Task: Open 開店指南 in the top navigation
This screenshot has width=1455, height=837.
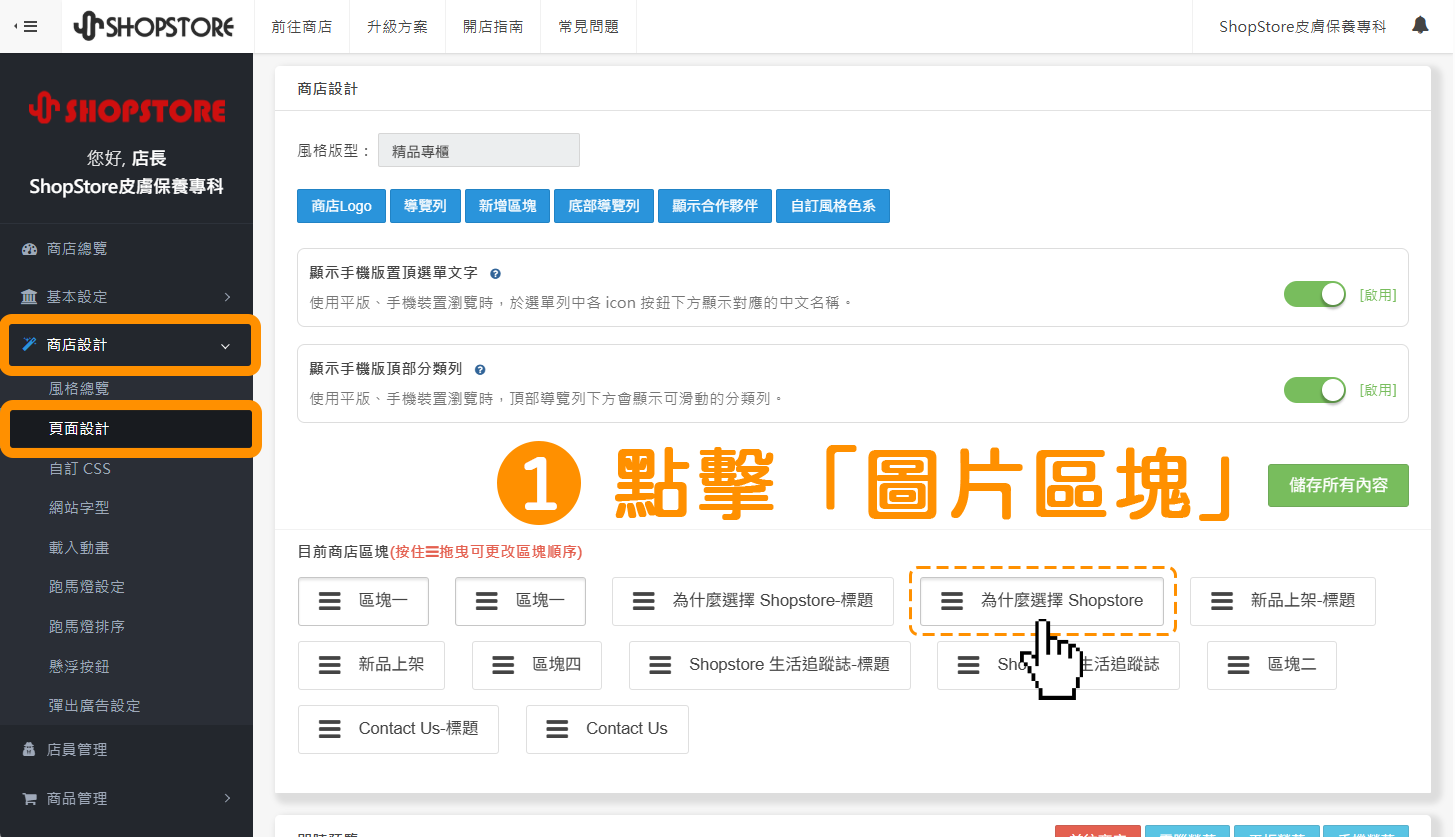Action: 492,27
